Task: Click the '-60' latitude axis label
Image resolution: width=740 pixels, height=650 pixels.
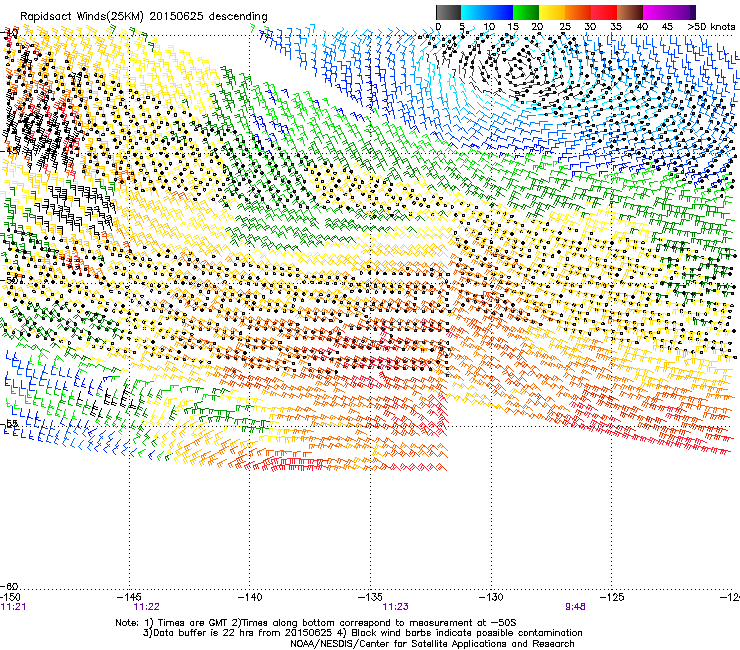Action: (9, 586)
